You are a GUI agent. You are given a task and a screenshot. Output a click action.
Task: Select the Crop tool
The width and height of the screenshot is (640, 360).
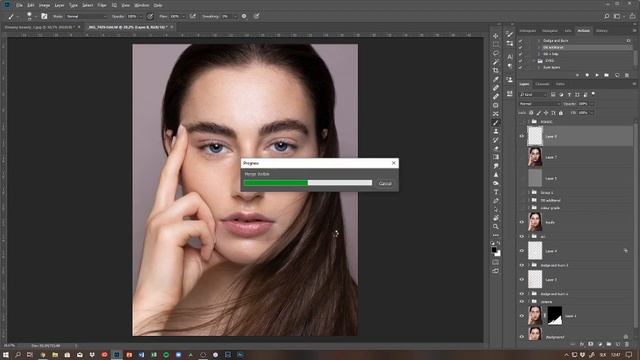click(496, 71)
